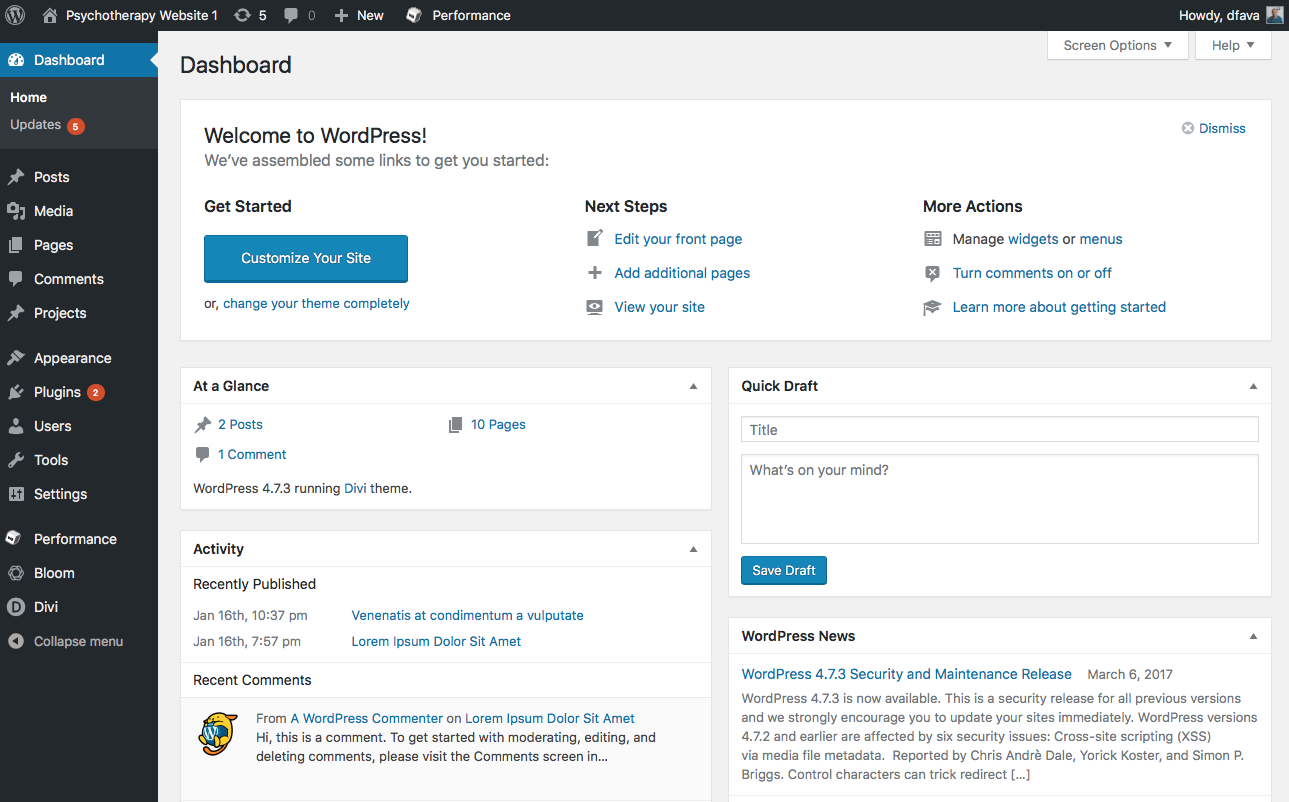Image resolution: width=1289 pixels, height=802 pixels.
Task: Open Home submenu item under Dashboard
Action: coord(29,97)
